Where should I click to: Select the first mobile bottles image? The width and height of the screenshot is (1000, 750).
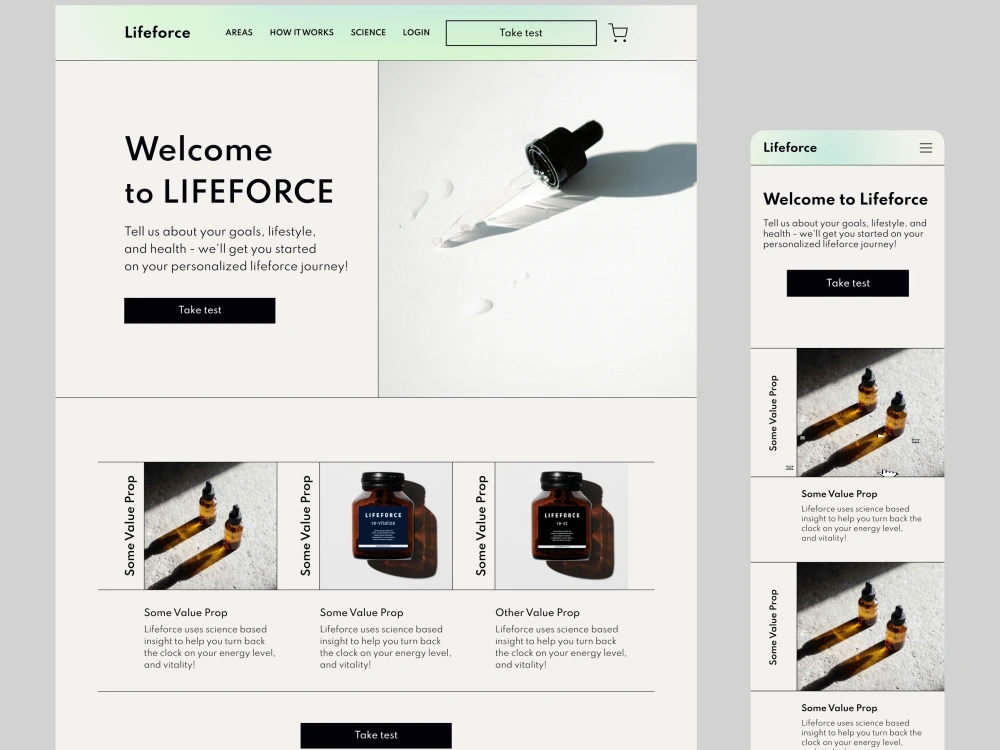(870, 413)
